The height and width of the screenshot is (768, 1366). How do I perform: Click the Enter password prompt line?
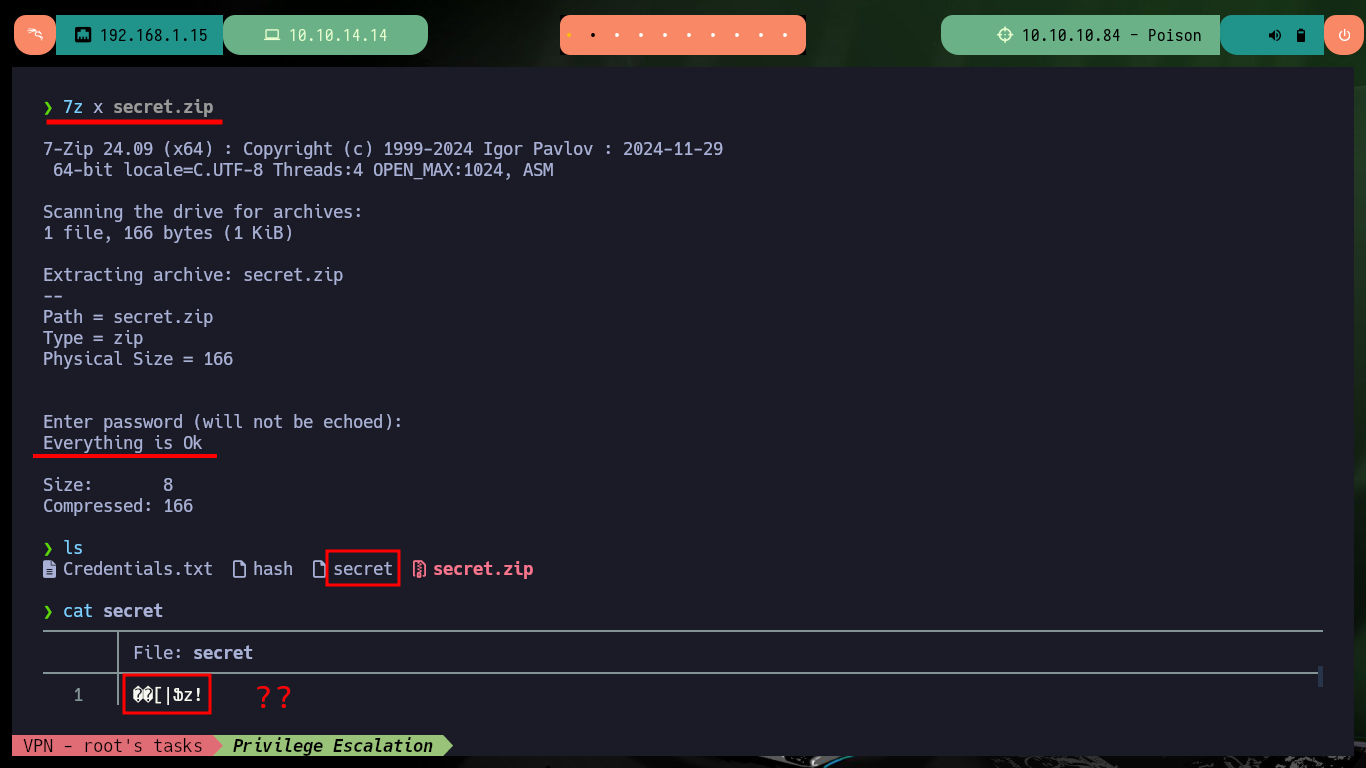point(223,422)
